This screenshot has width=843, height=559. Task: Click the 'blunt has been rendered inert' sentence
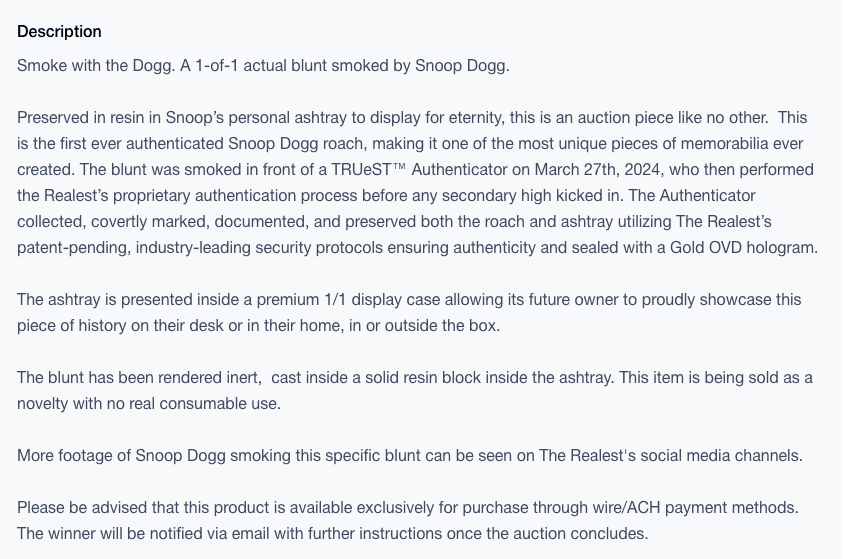139,377
